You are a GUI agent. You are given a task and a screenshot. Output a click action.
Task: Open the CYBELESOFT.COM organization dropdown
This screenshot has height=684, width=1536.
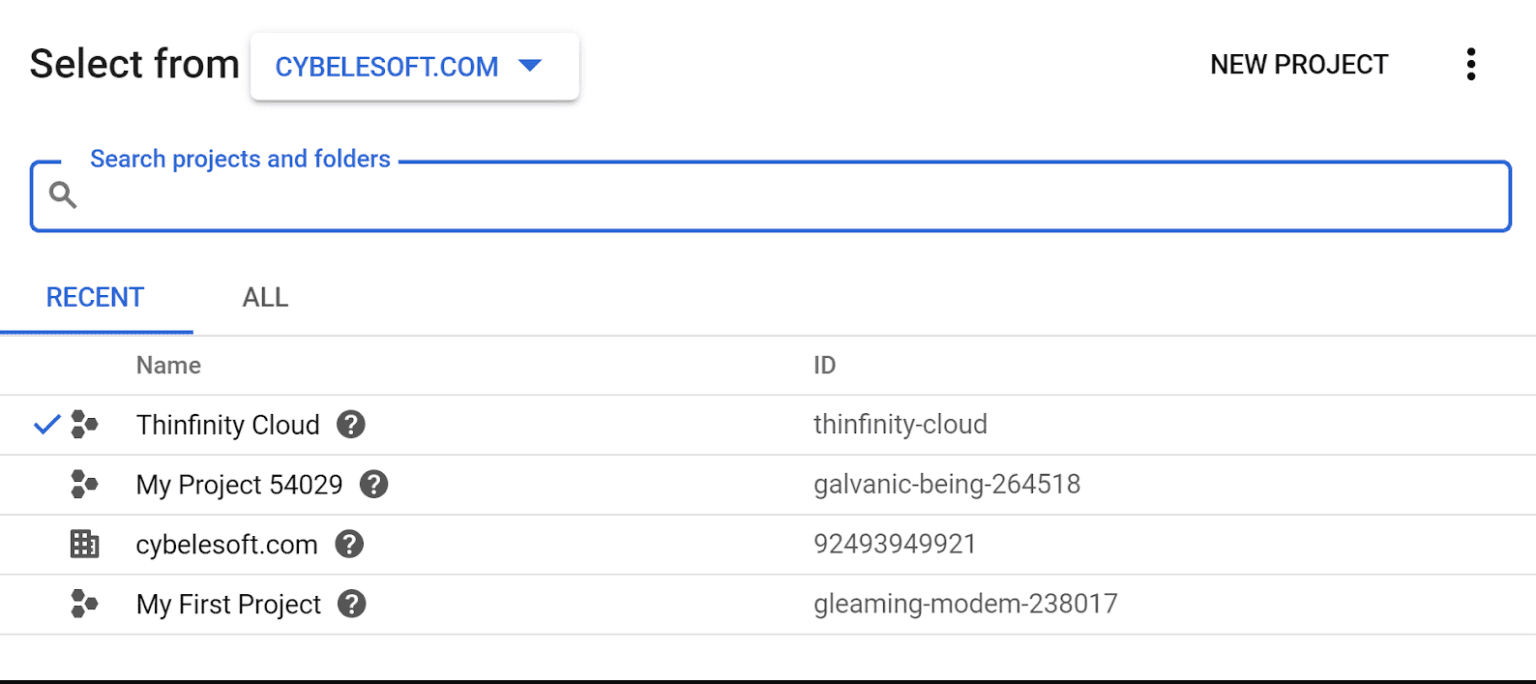coord(414,66)
